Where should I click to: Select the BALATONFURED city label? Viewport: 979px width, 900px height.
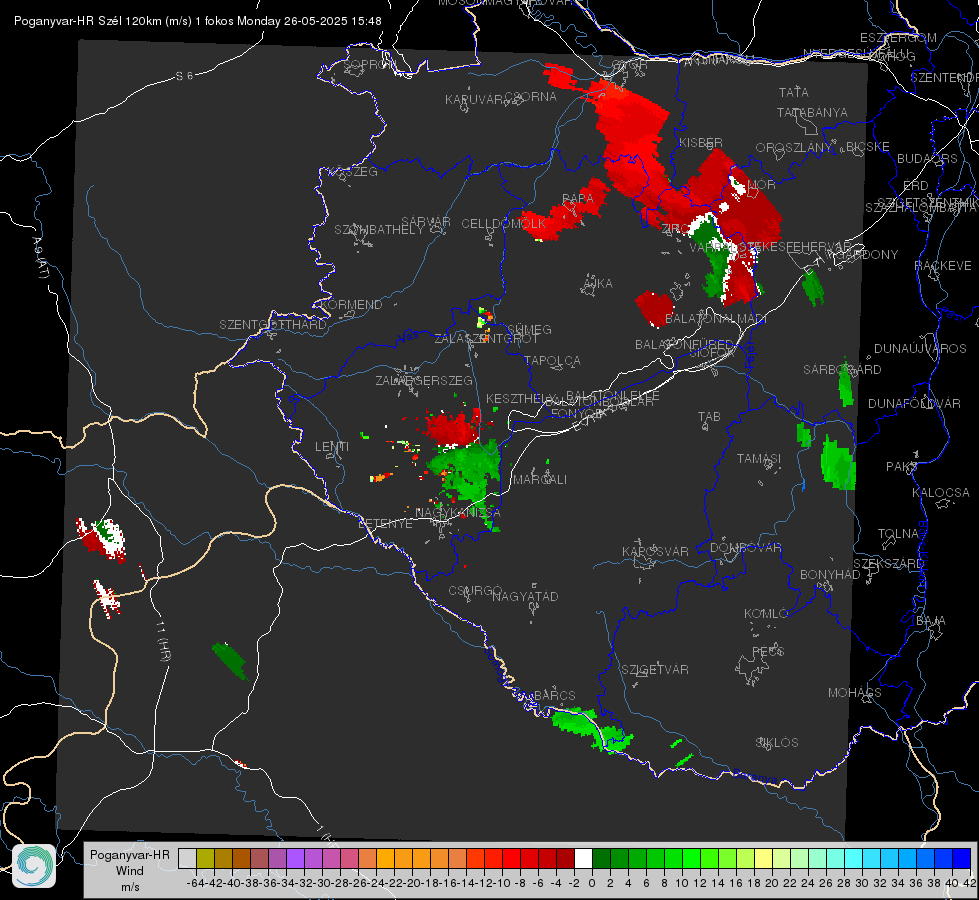tap(684, 345)
